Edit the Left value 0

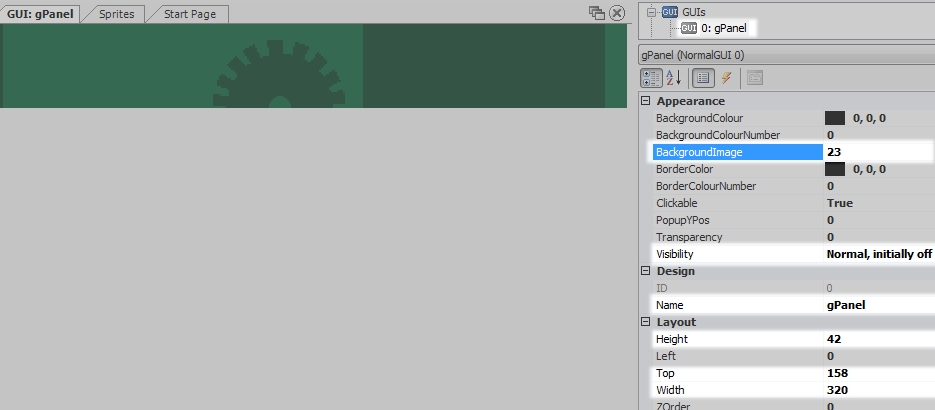879,356
